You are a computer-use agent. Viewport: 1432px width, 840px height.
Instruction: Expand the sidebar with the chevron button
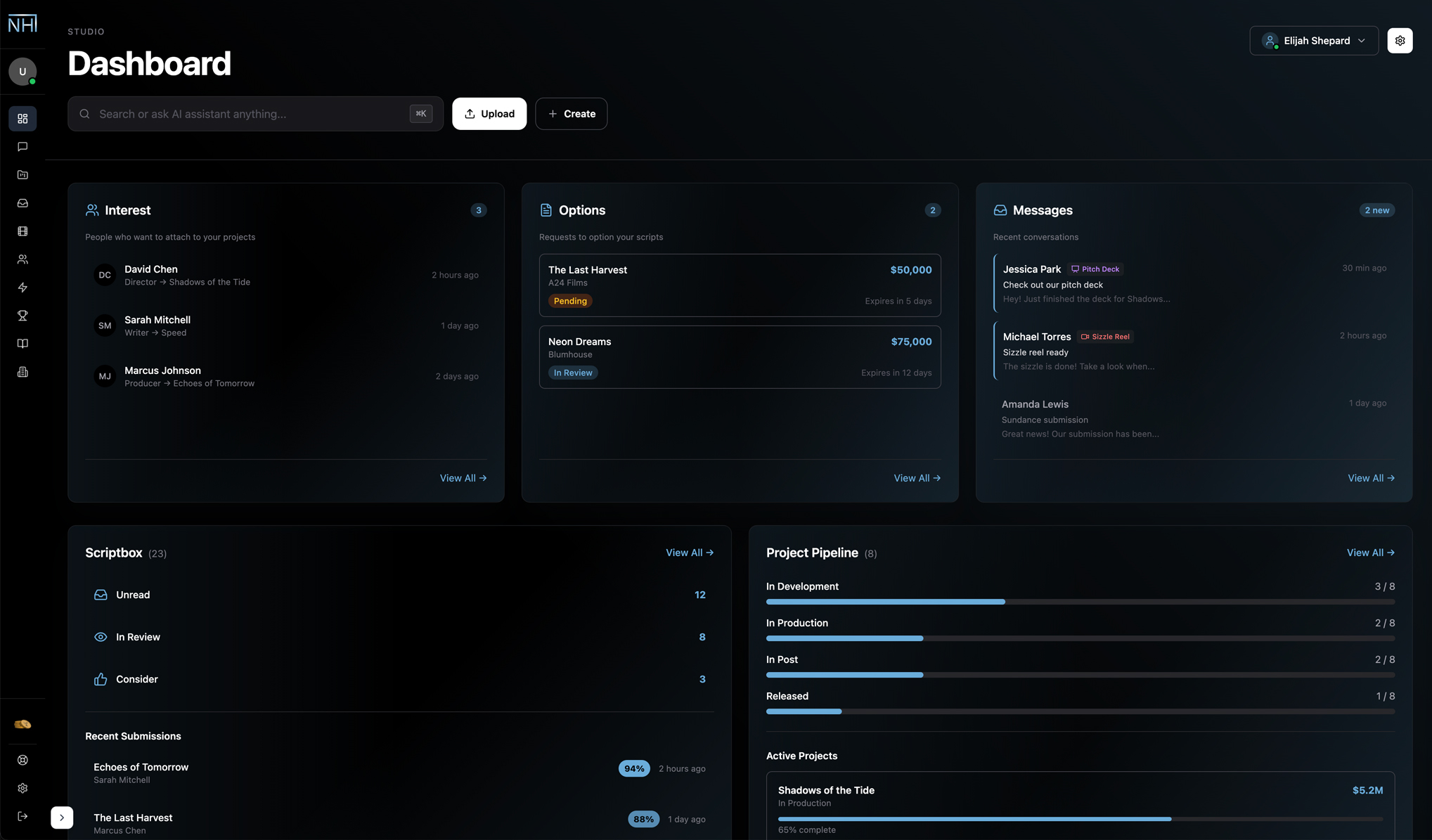[x=62, y=818]
